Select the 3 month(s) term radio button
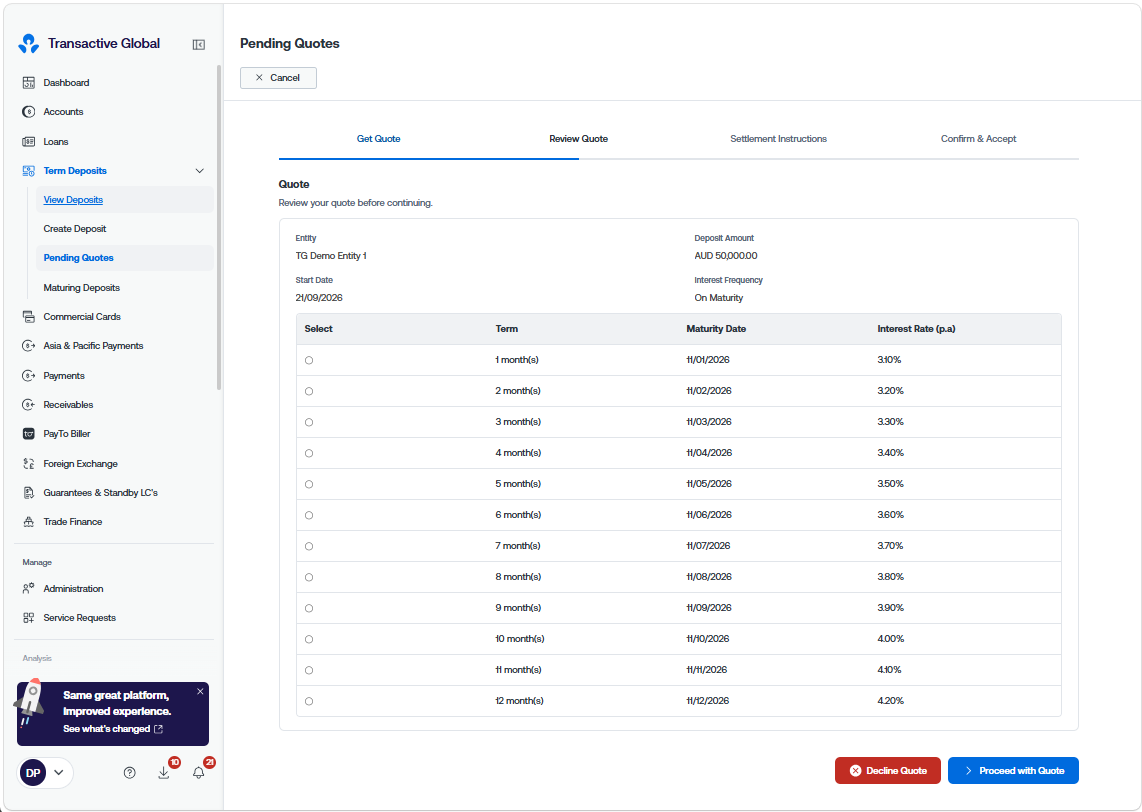This screenshot has height=812, width=1142. pyautogui.click(x=309, y=422)
